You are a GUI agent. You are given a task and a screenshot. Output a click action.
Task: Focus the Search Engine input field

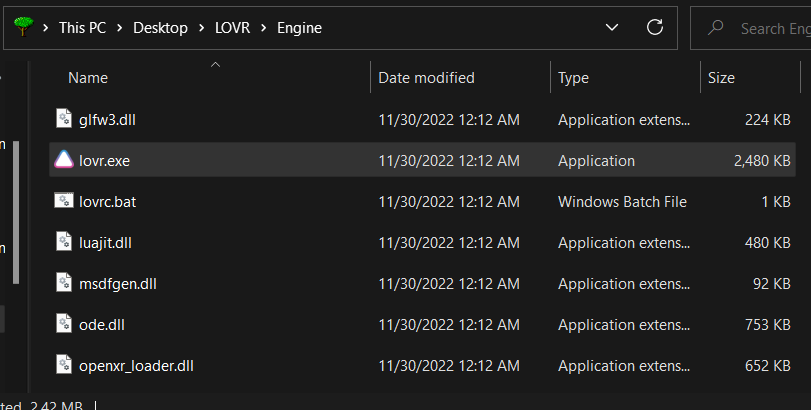click(x=751, y=28)
